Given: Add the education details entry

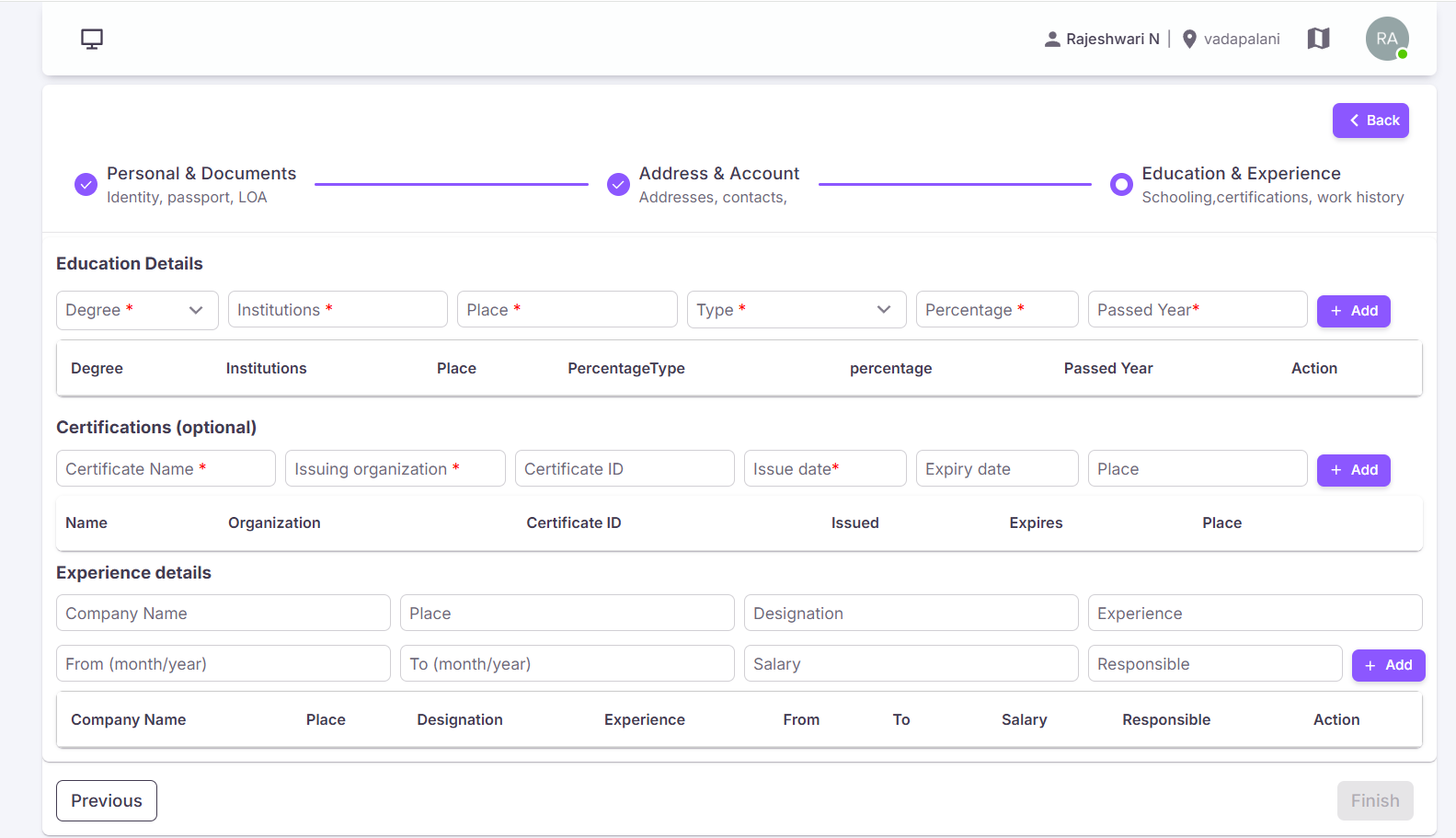Looking at the screenshot, I should (x=1354, y=311).
